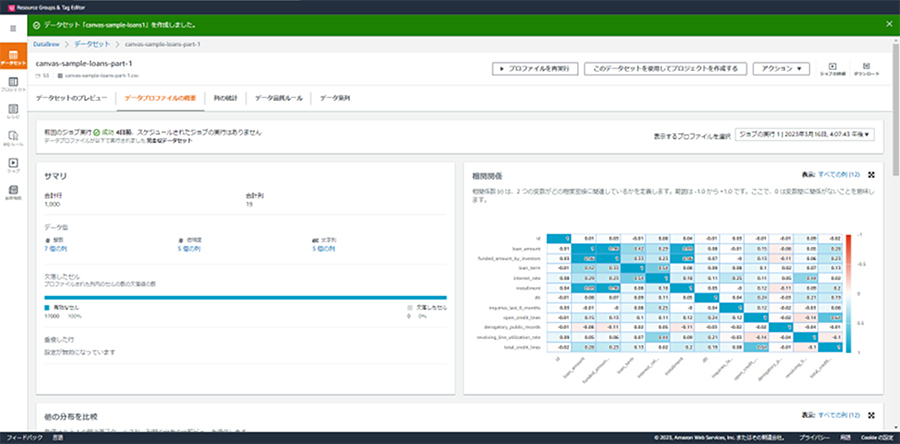Image resolution: width=900 pixels, height=444 pixels.
Task: Click the interest_rate row label in matrix
Action: click(x=528, y=279)
